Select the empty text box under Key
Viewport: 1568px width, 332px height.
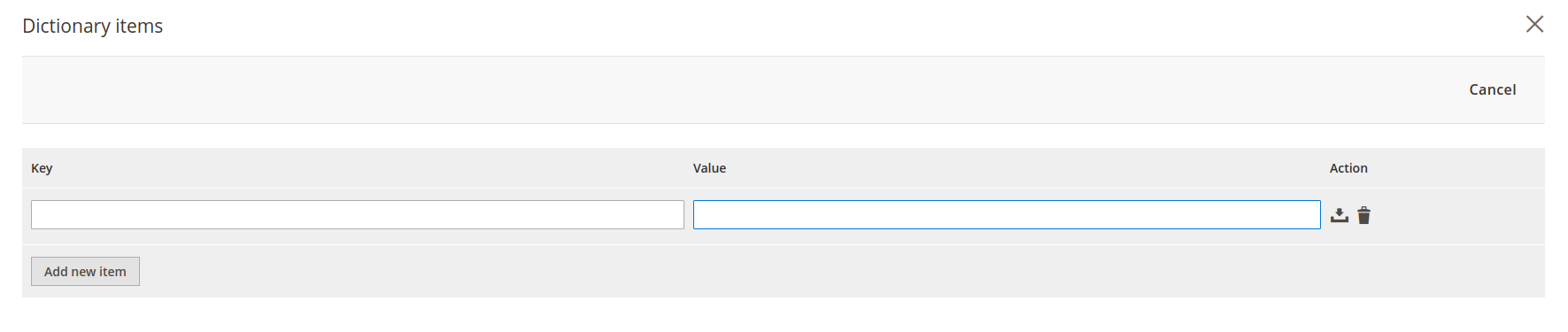point(358,214)
